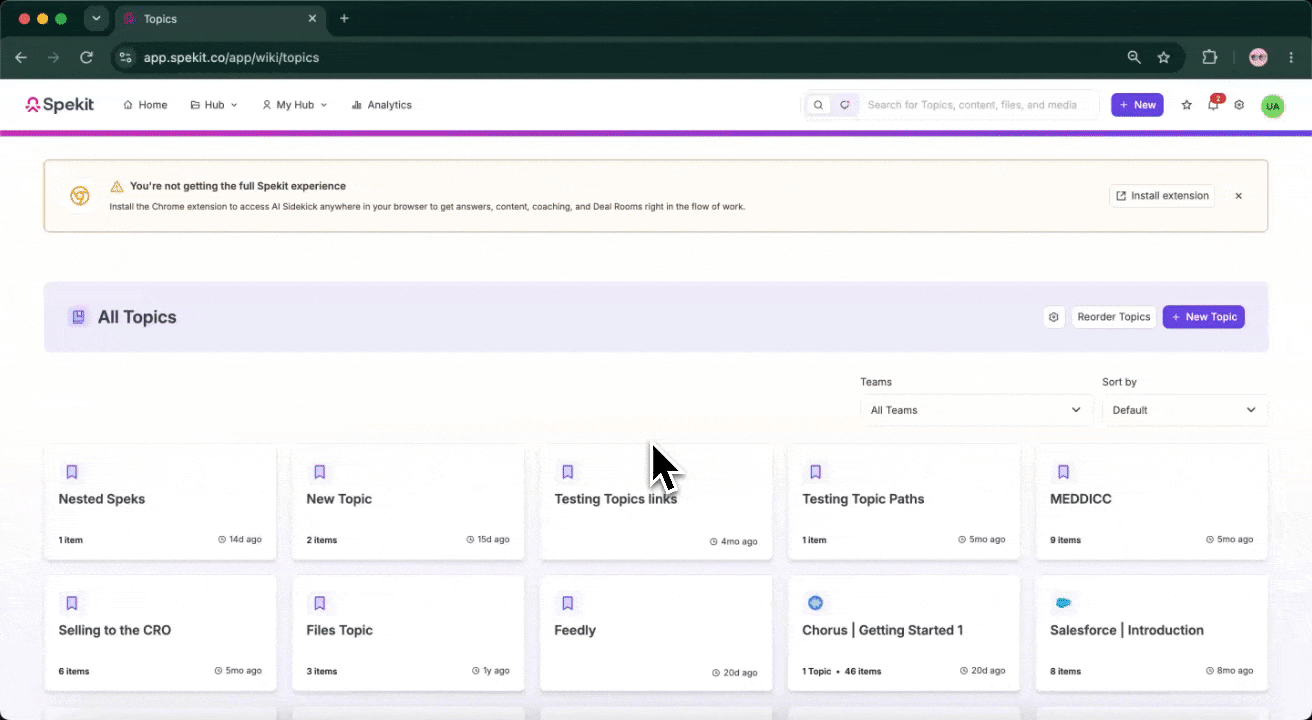Open All Topics settings gear

[1054, 317]
